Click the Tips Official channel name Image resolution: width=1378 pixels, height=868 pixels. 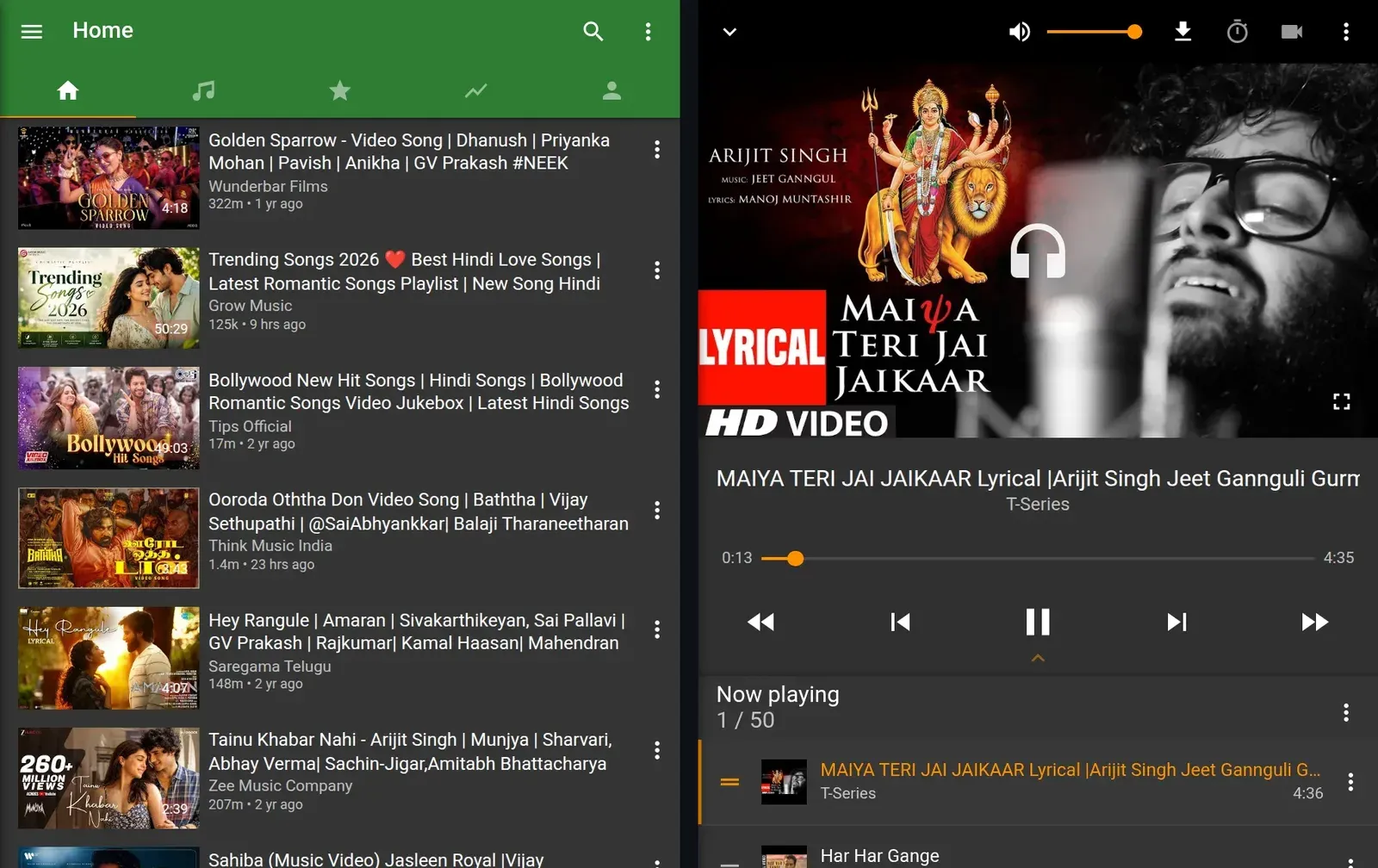tap(250, 426)
